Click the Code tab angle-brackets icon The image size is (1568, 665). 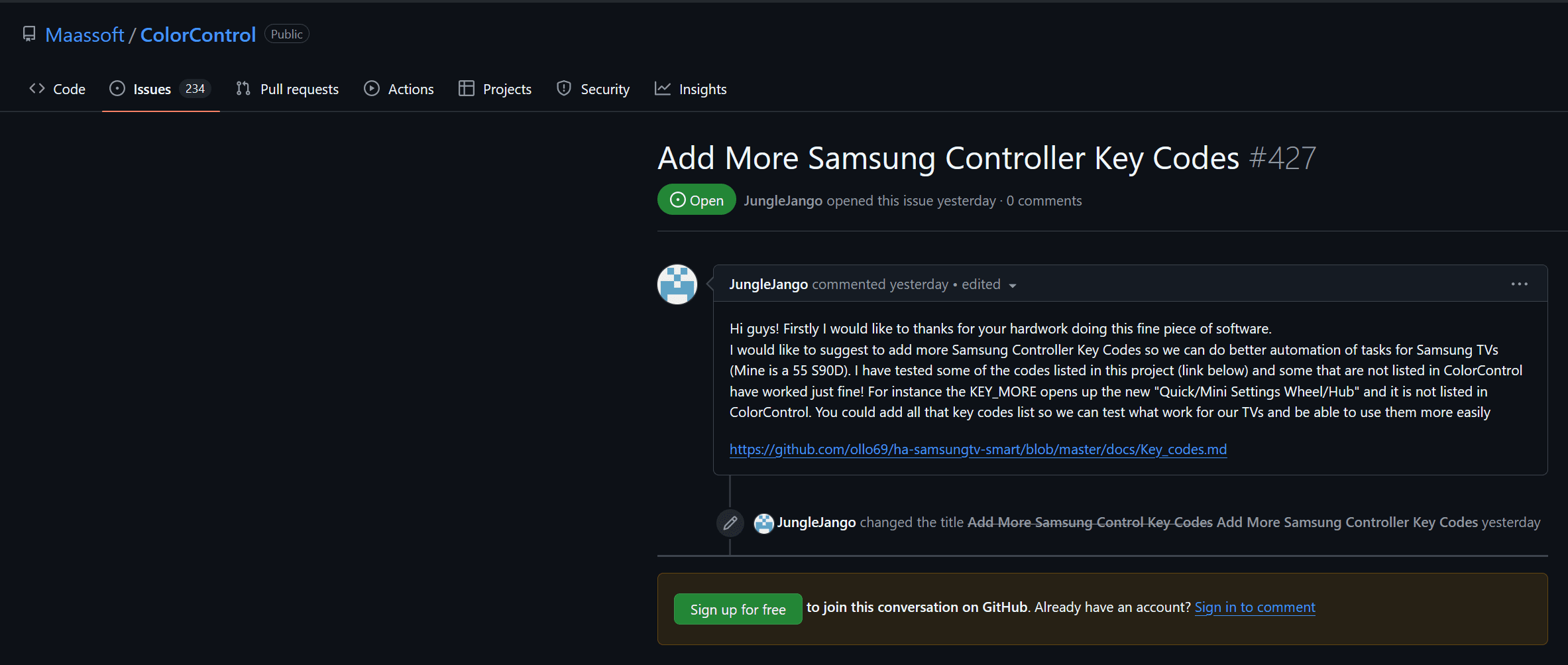coord(37,88)
